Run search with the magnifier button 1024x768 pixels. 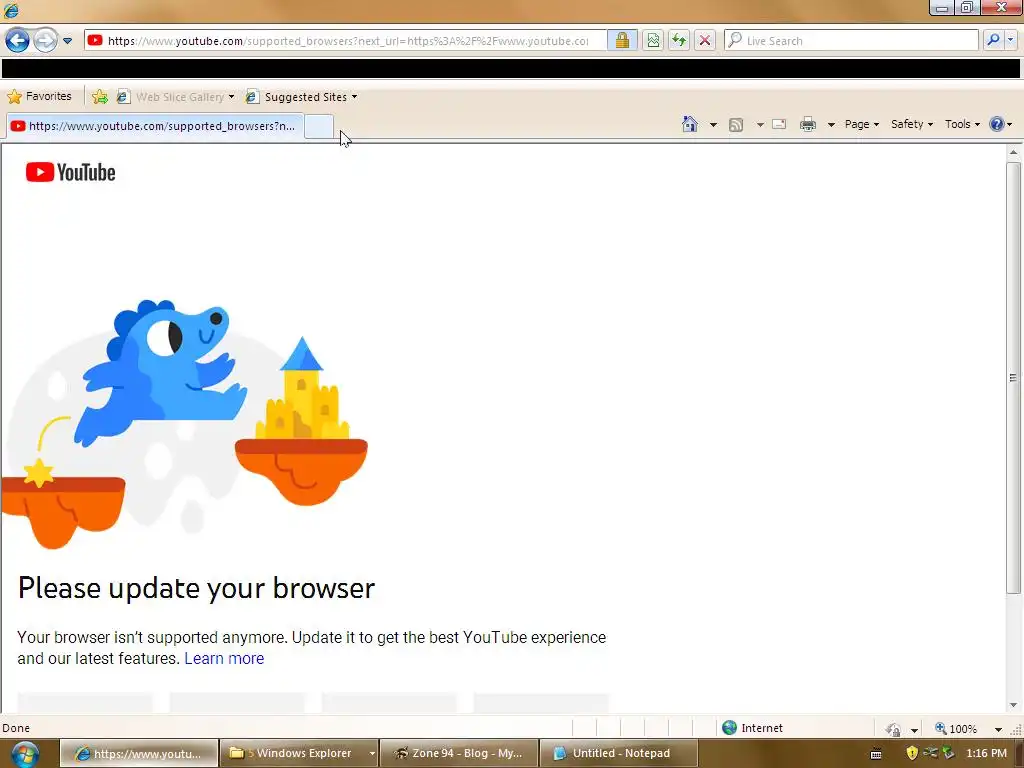click(x=993, y=40)
